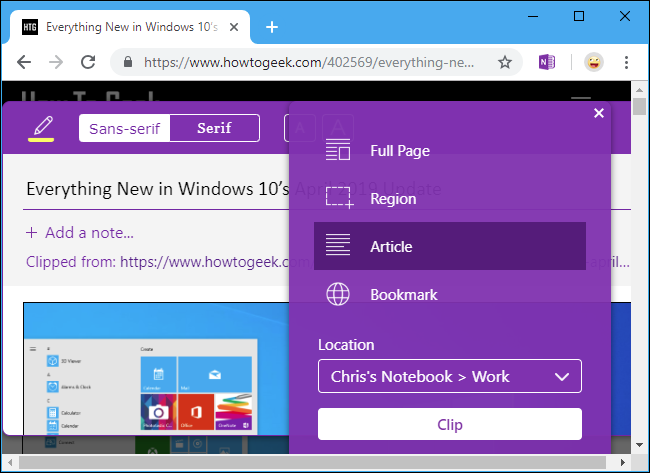Select the Article clip mode
650x473 pixels.
pyautogui.click(x=450, y=246)
